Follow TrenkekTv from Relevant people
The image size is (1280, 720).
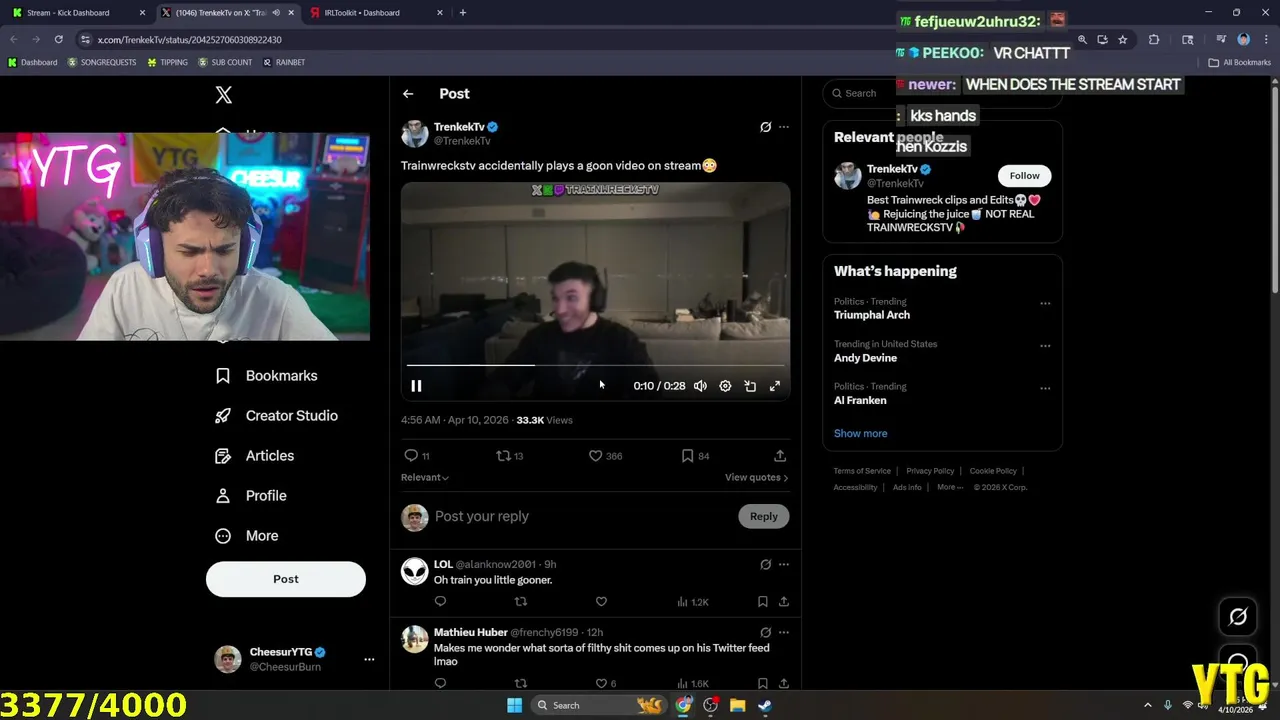tap(1024, 176)
